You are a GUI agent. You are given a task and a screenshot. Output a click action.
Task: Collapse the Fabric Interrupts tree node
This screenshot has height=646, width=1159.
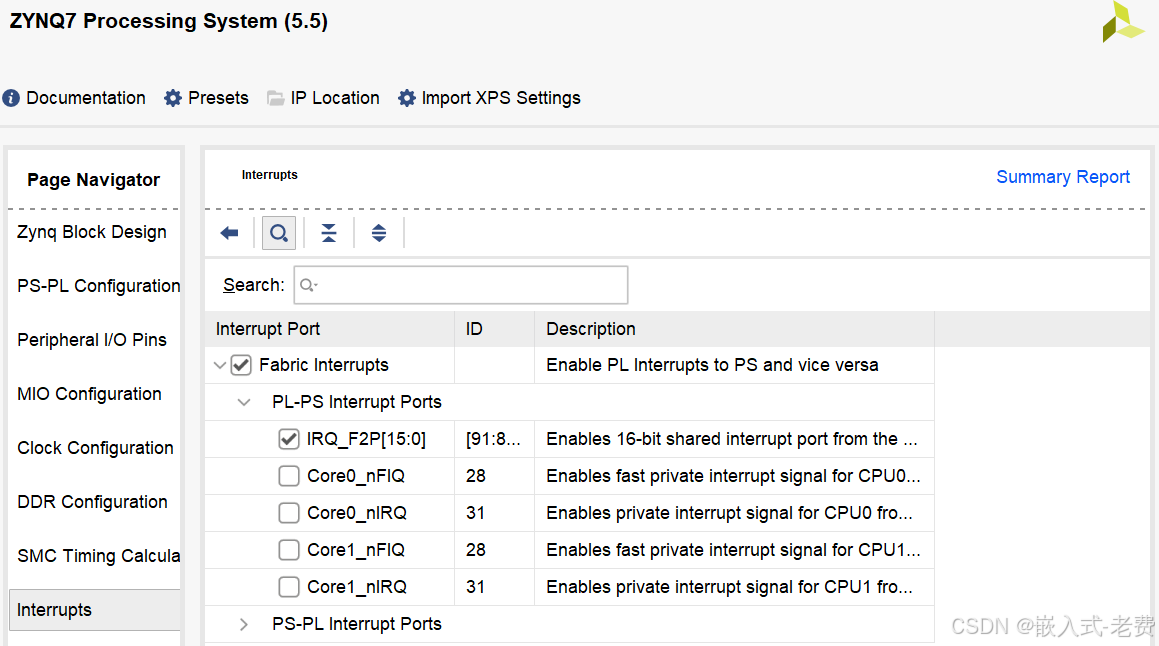tap(220, 365)
